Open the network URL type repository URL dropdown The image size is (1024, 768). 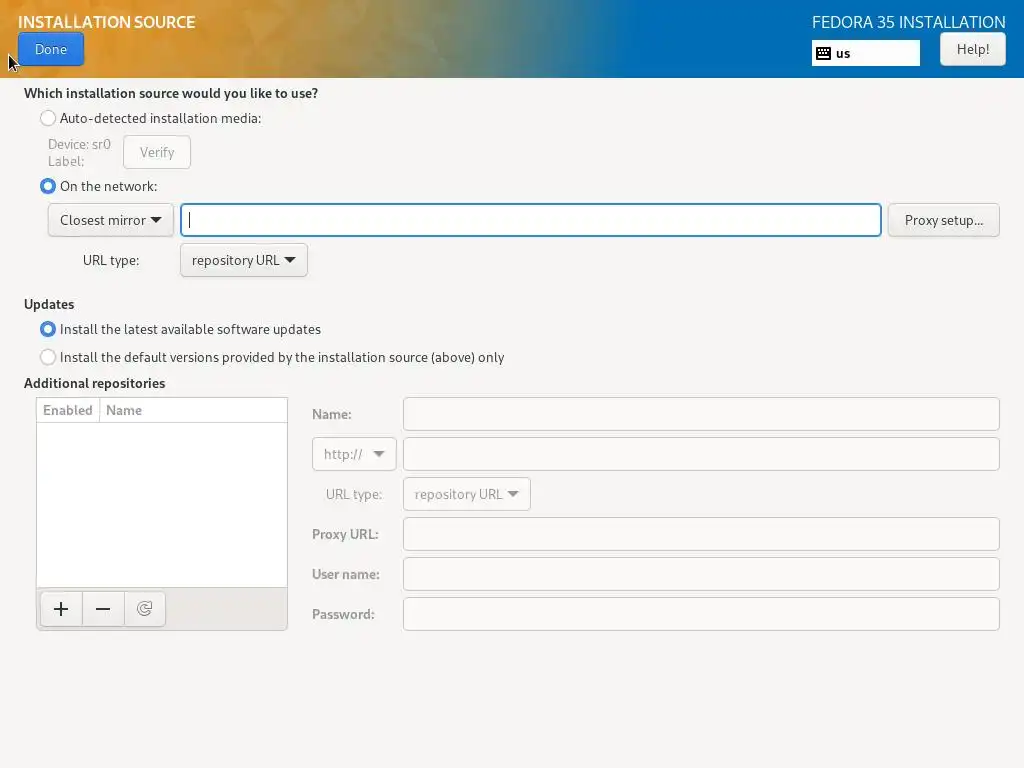click(244, 260)
